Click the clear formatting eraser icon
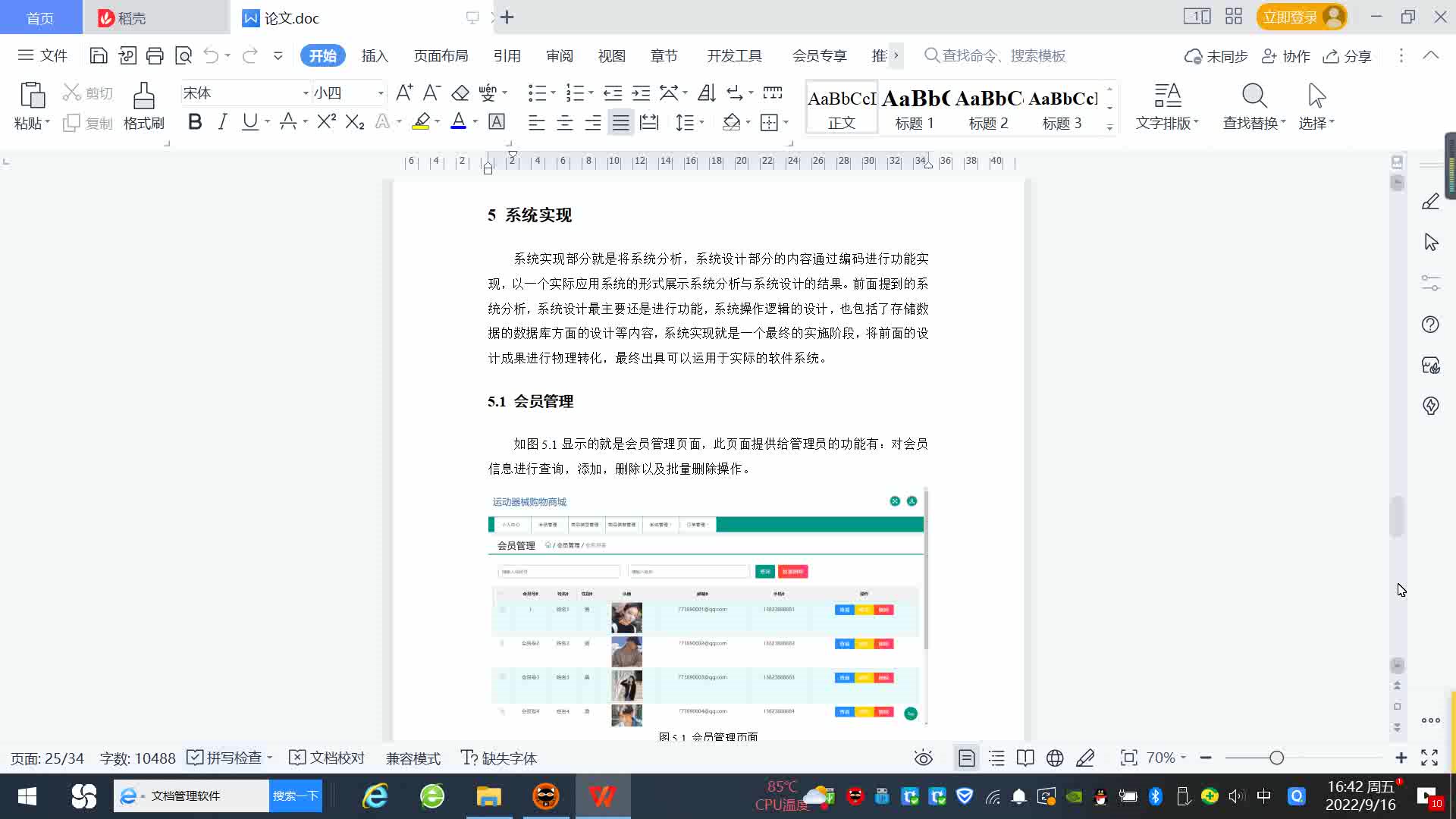 point(460,93)
